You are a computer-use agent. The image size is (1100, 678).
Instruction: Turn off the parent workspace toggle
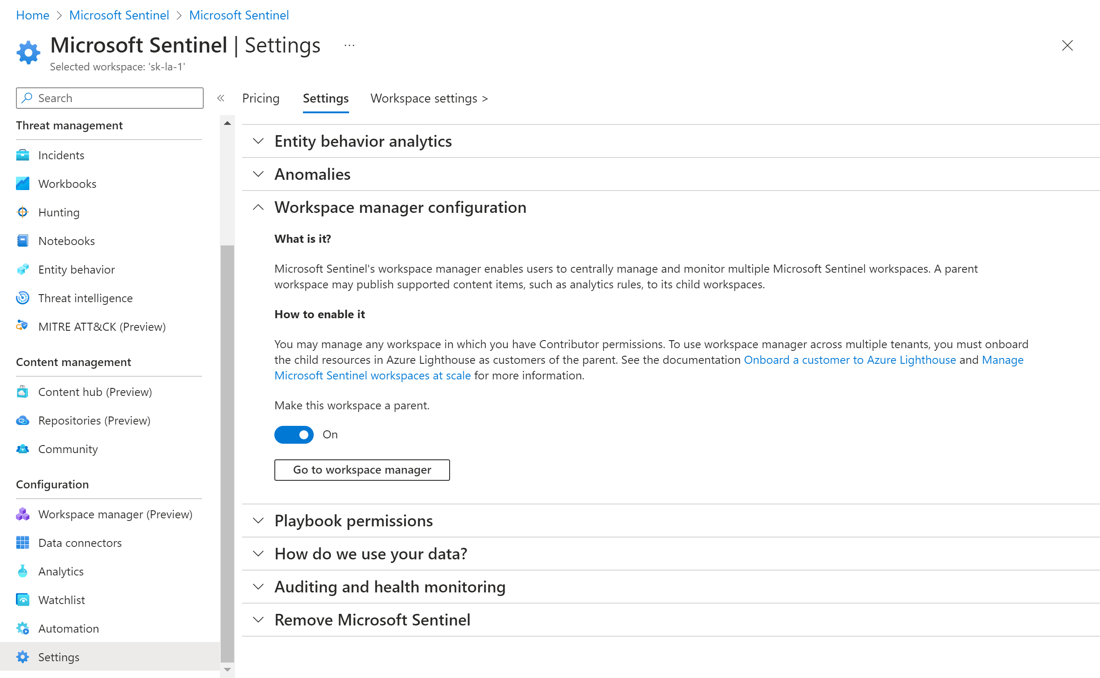[294, 435]
